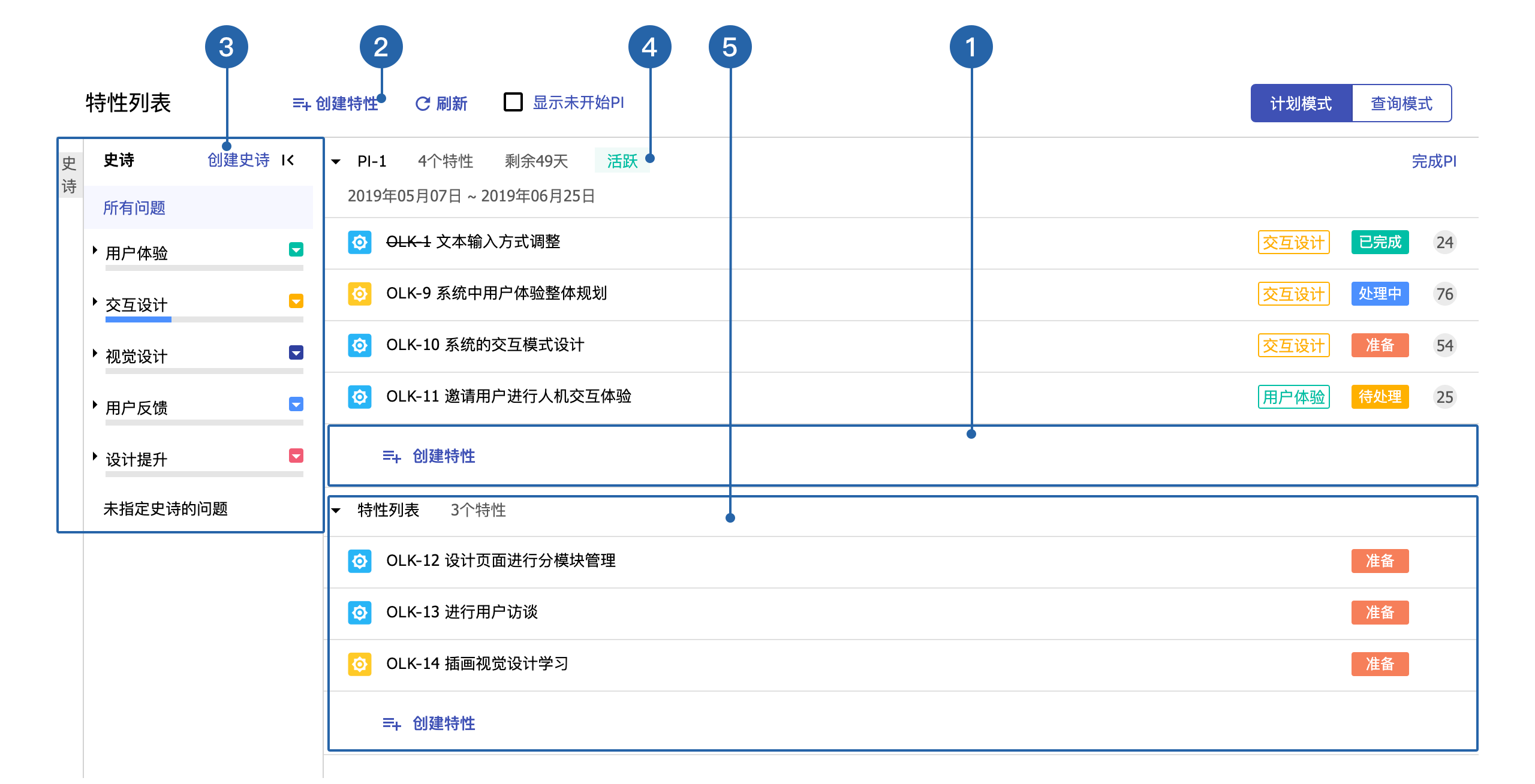Click the 准备 badge on OLK-13
The width and height of the screenshot is (1535, 784).
coord(1380,613)
